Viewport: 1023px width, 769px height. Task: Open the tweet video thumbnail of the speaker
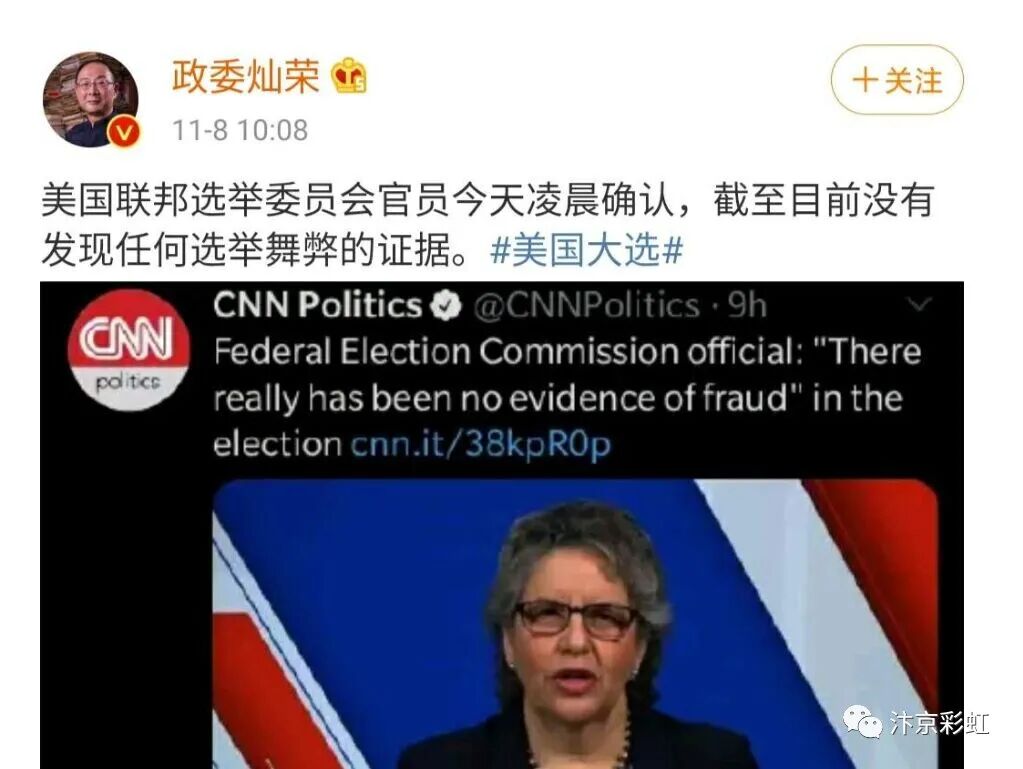[575, 624]
